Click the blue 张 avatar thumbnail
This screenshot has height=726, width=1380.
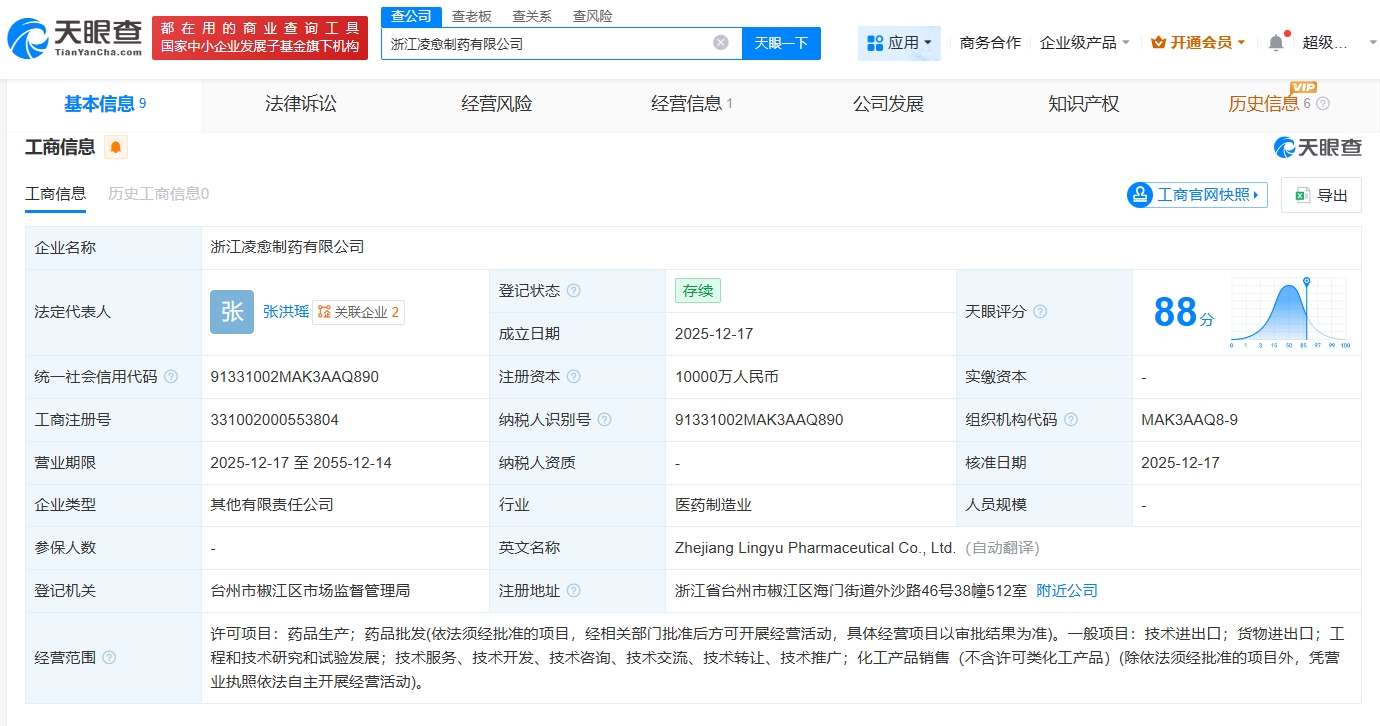click(x=231, y=312)
